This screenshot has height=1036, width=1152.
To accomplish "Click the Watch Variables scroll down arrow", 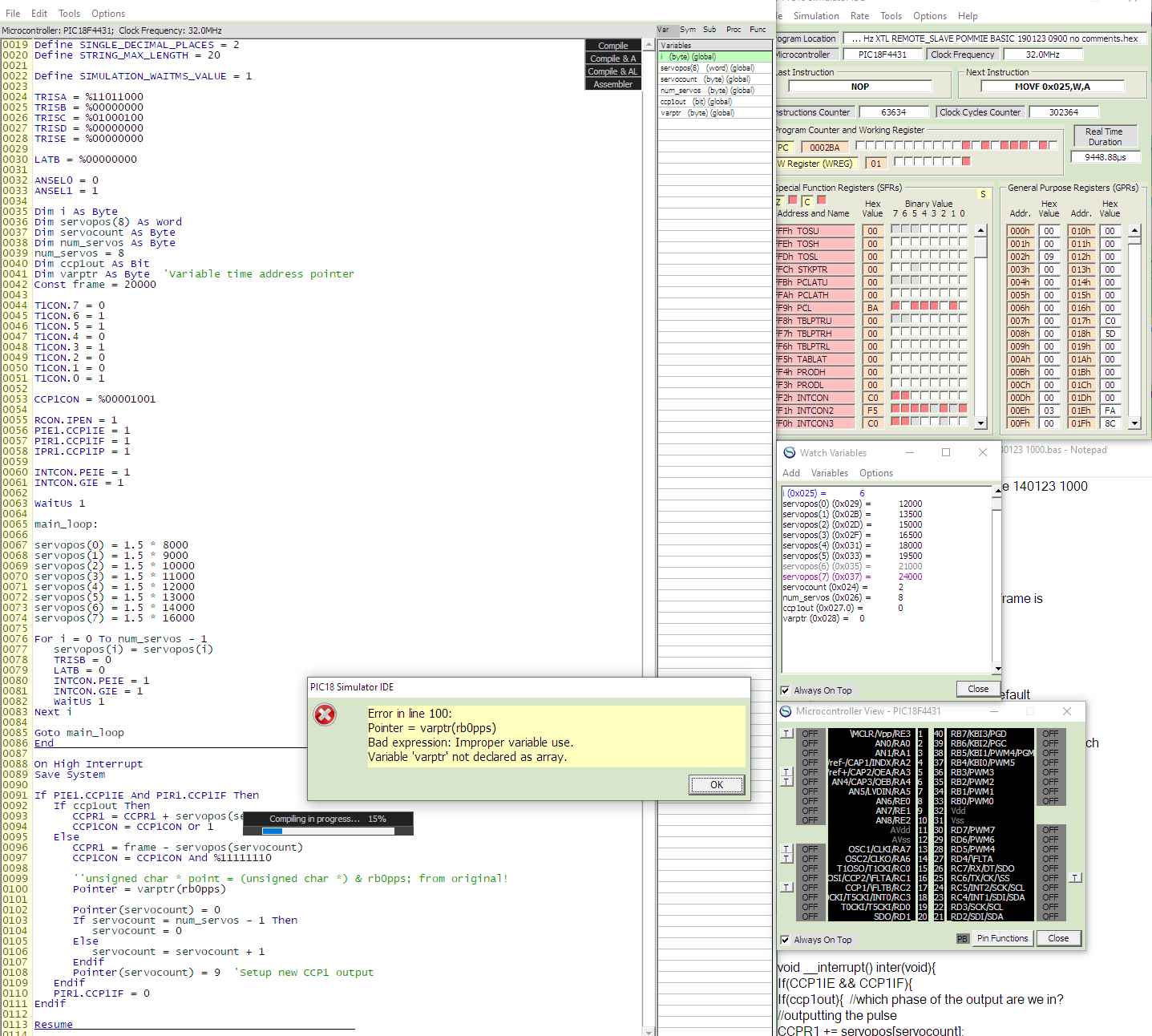I will [996, 669].
